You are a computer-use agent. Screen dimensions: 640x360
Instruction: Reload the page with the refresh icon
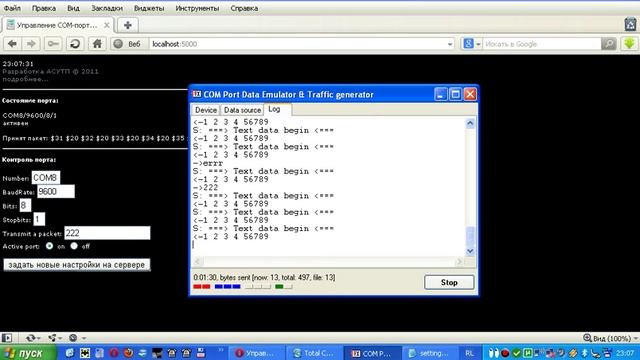tap(75, 44)
